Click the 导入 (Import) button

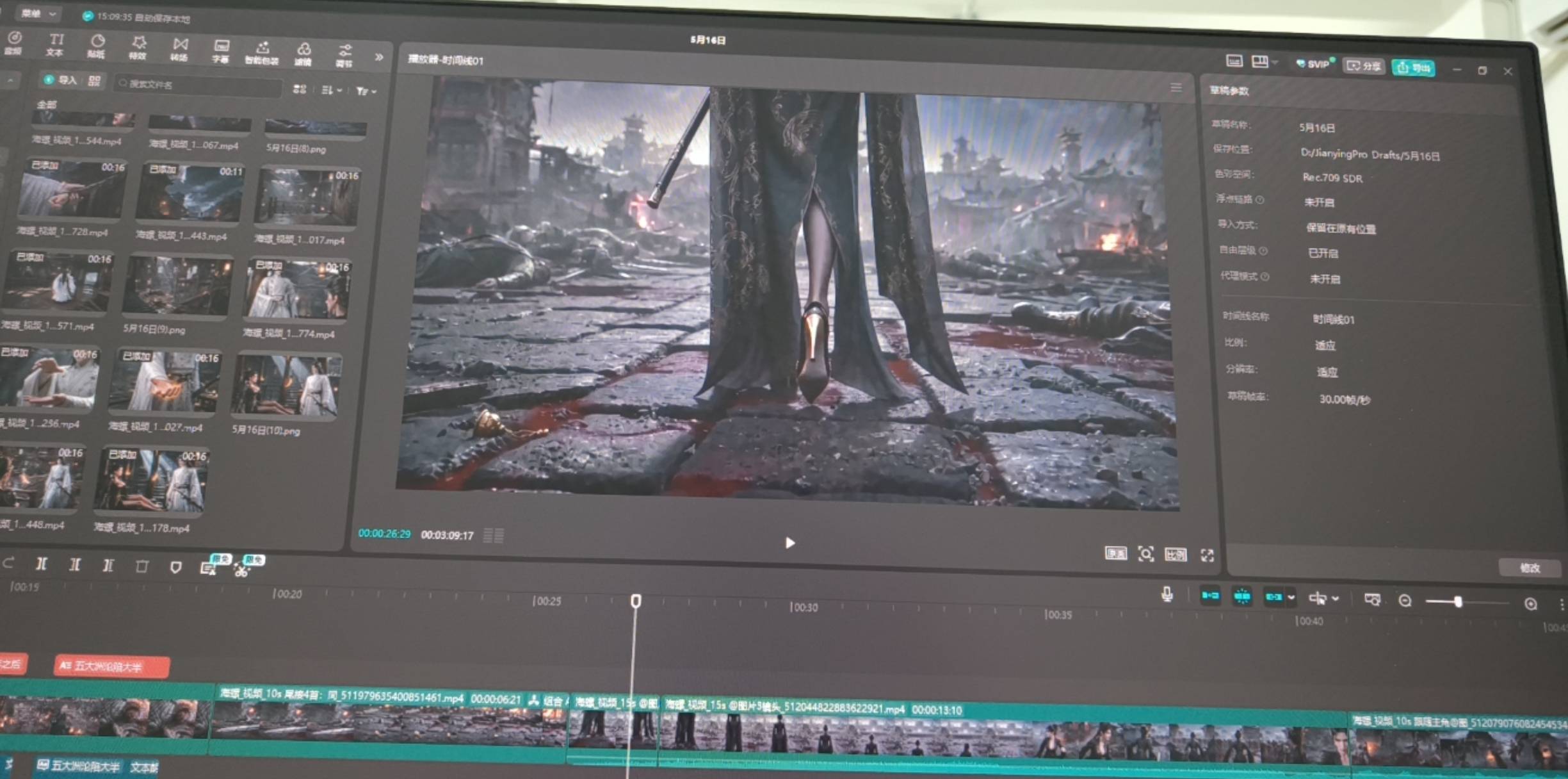click(x=60, y=80)
